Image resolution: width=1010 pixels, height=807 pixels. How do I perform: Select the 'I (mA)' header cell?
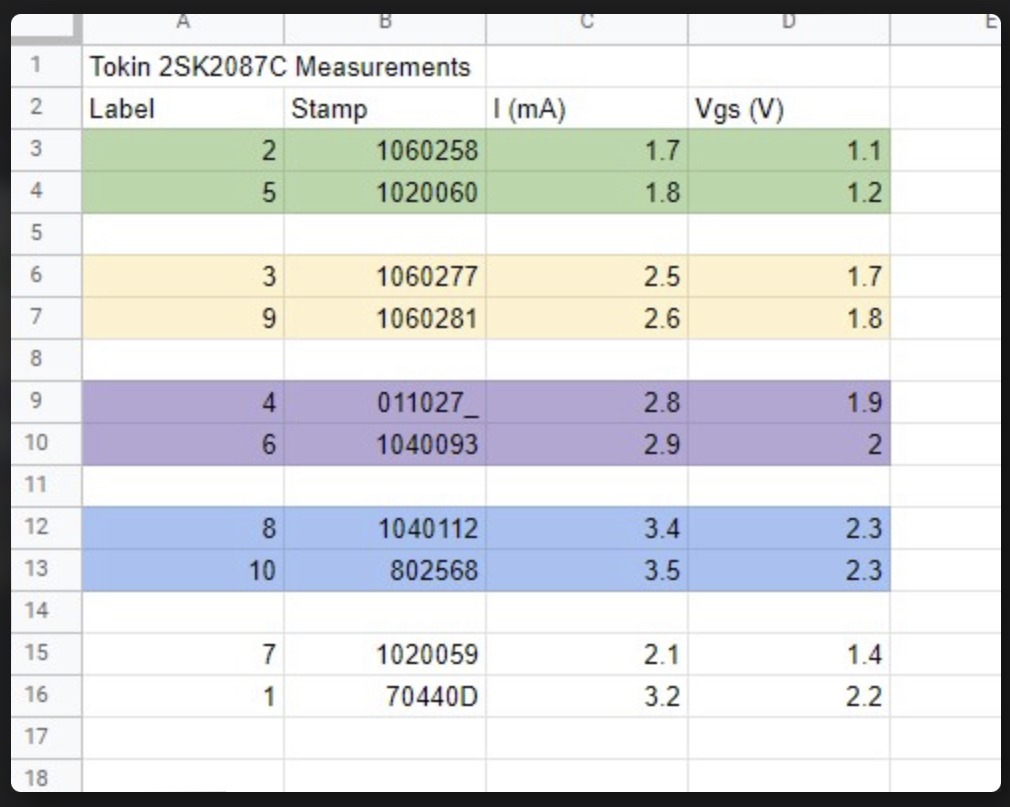pyautogui.click(x=587, y=108)
